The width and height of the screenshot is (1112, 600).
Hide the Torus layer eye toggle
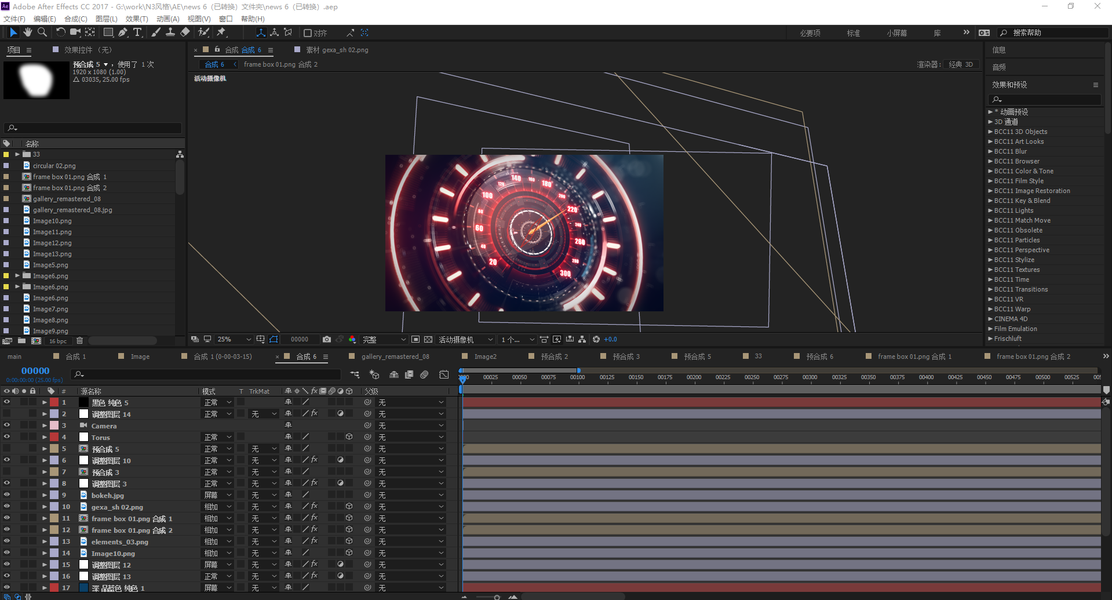(x=7, y=437)
